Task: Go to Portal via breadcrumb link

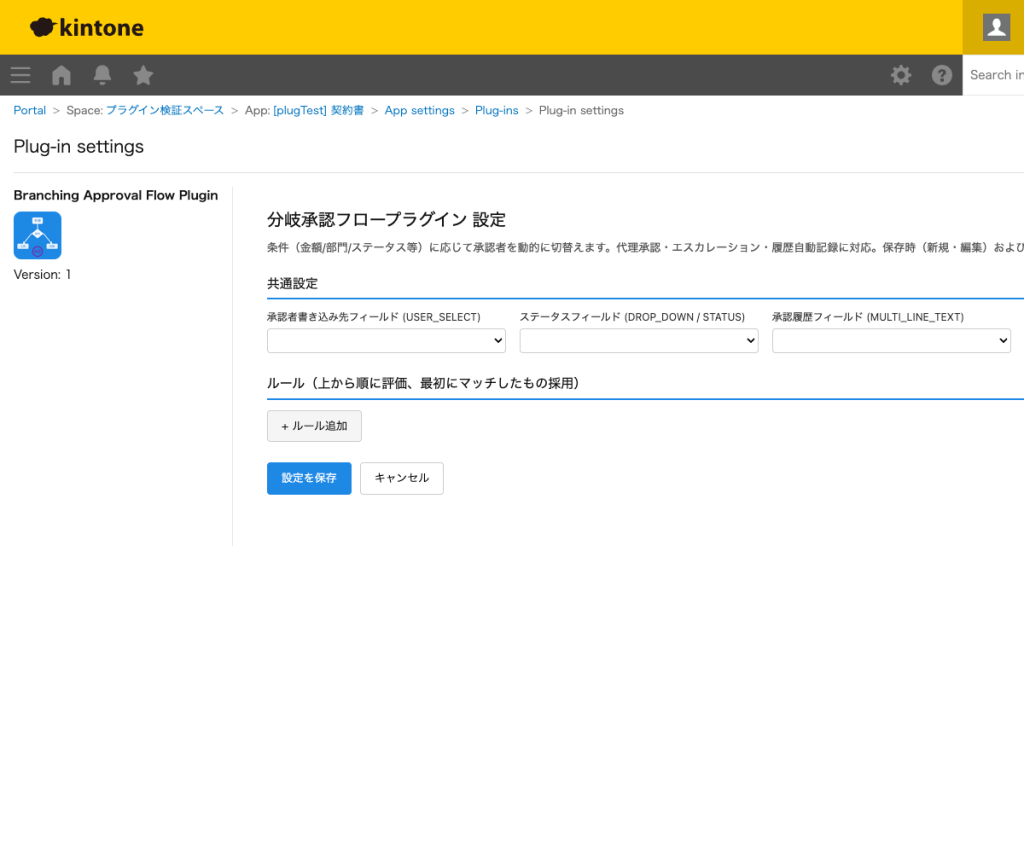Action: 29,110
